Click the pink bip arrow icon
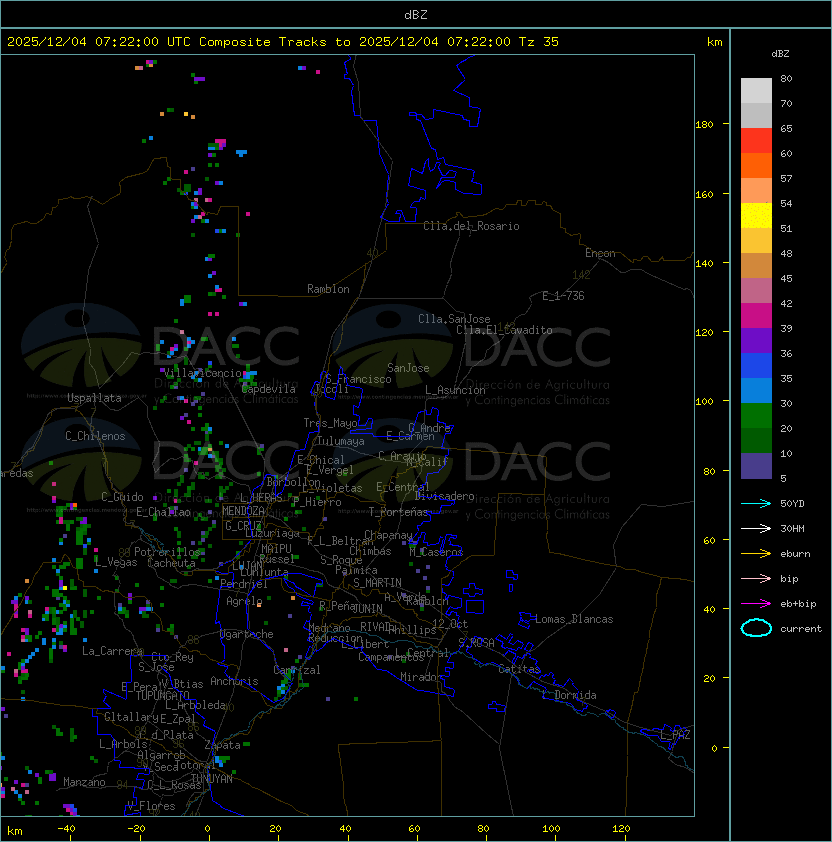The image size is (832, 842). [x=756, y=578]
